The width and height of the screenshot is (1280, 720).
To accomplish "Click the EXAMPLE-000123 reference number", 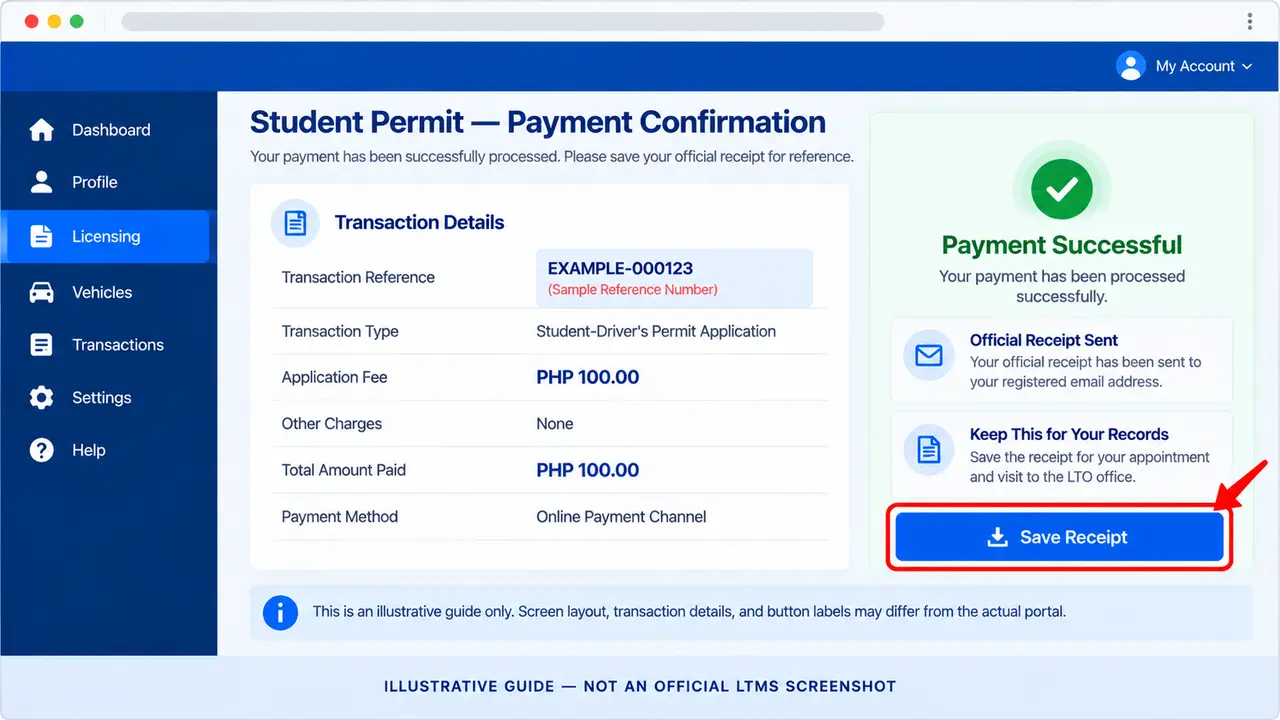I will 621,268.
